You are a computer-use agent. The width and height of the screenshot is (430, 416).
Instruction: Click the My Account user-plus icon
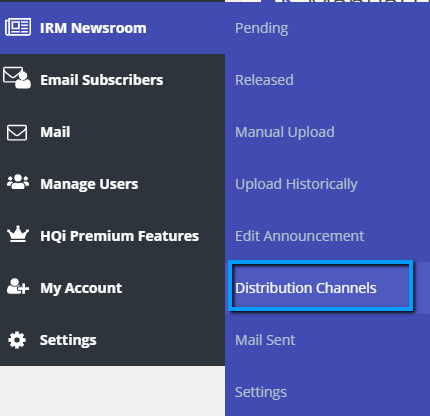18,287
